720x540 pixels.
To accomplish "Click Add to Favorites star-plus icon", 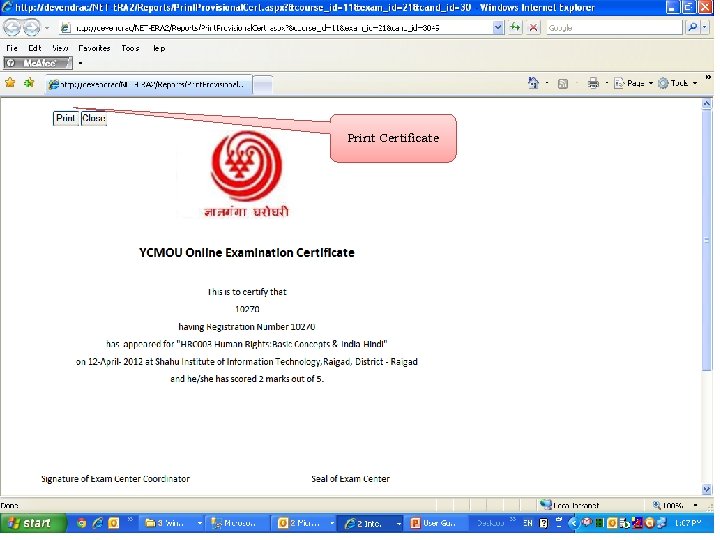I will [29, 83].
